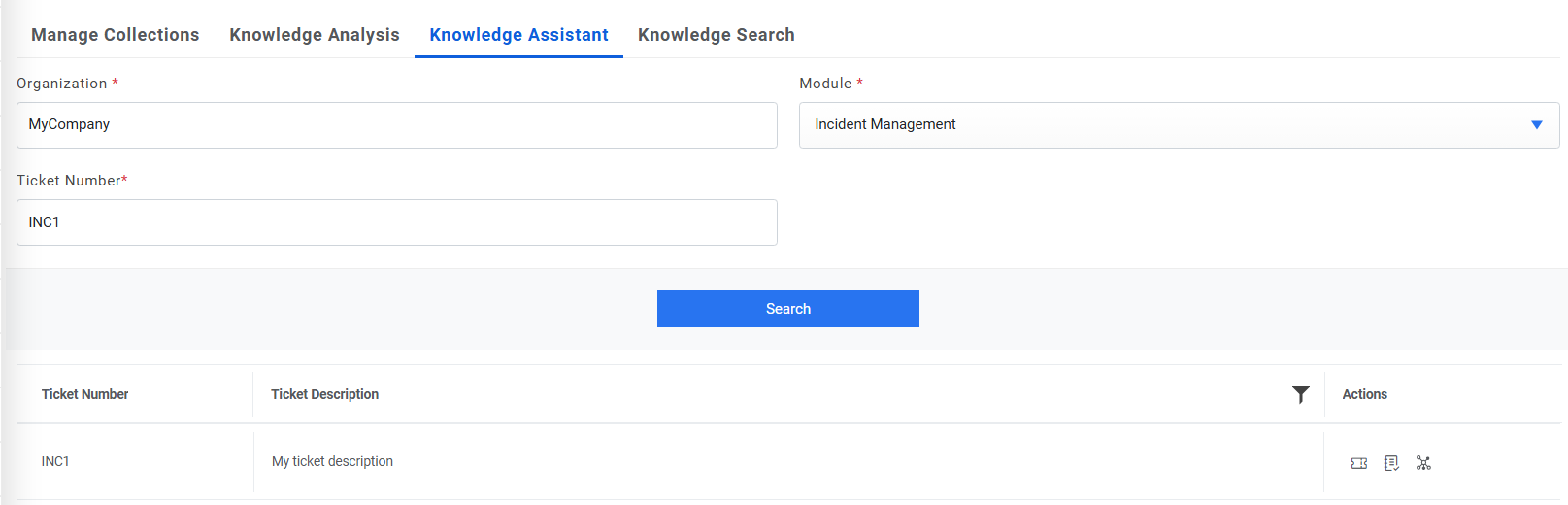Click into the Ticket Number field

(396, 222)
